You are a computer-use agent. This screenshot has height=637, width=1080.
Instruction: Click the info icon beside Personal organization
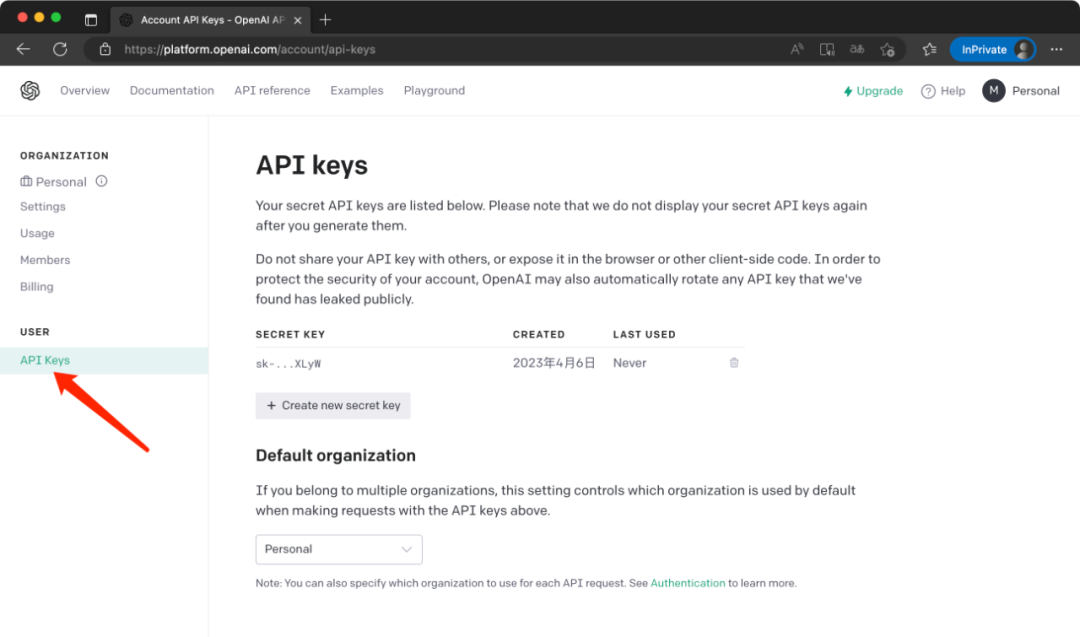pos(101,182)
